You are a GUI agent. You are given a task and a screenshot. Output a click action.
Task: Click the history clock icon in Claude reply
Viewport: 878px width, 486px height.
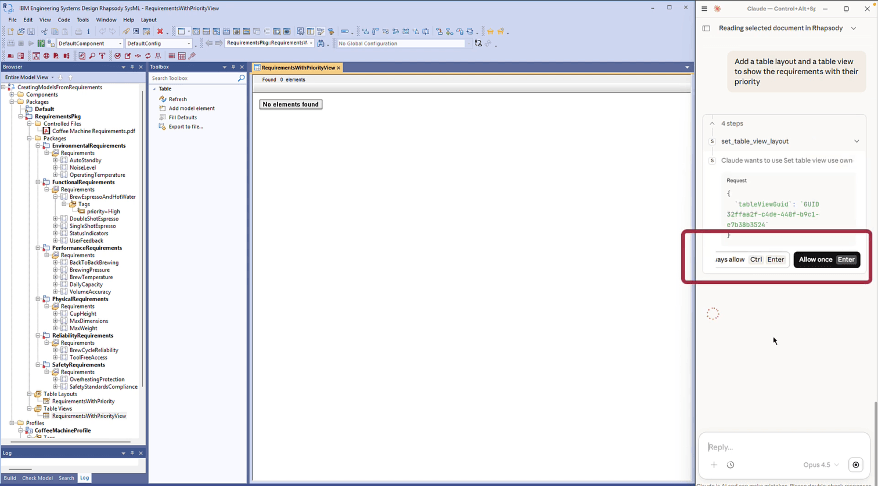point(730,465)
